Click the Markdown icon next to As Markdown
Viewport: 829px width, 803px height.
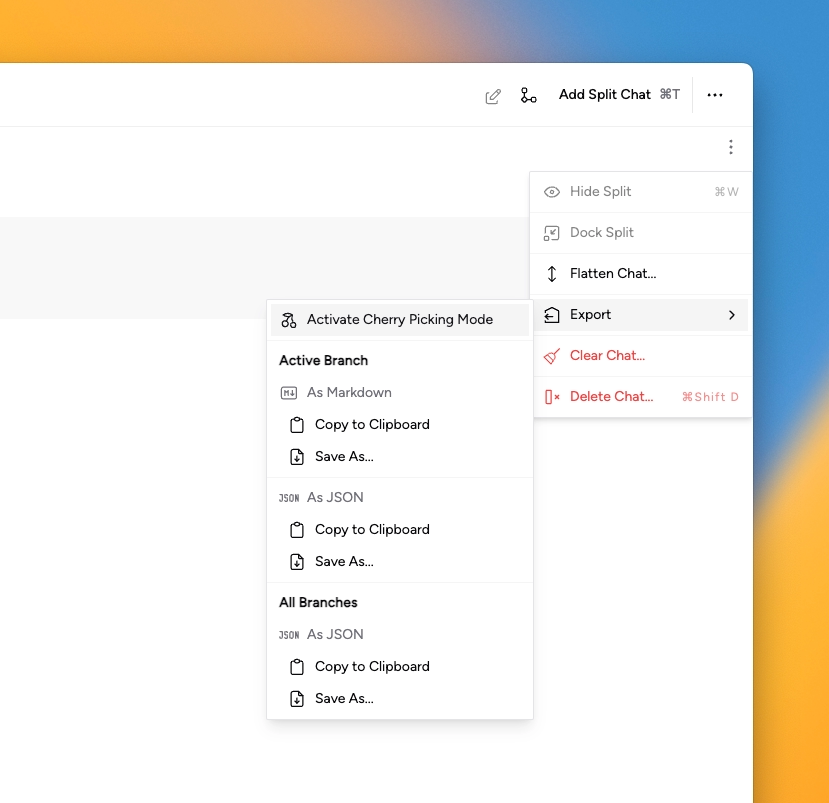tap(290, 392)
